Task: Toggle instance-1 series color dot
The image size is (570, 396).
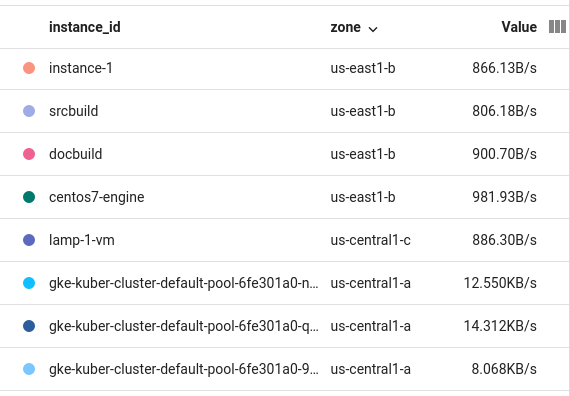Action: tap(29, 68)
